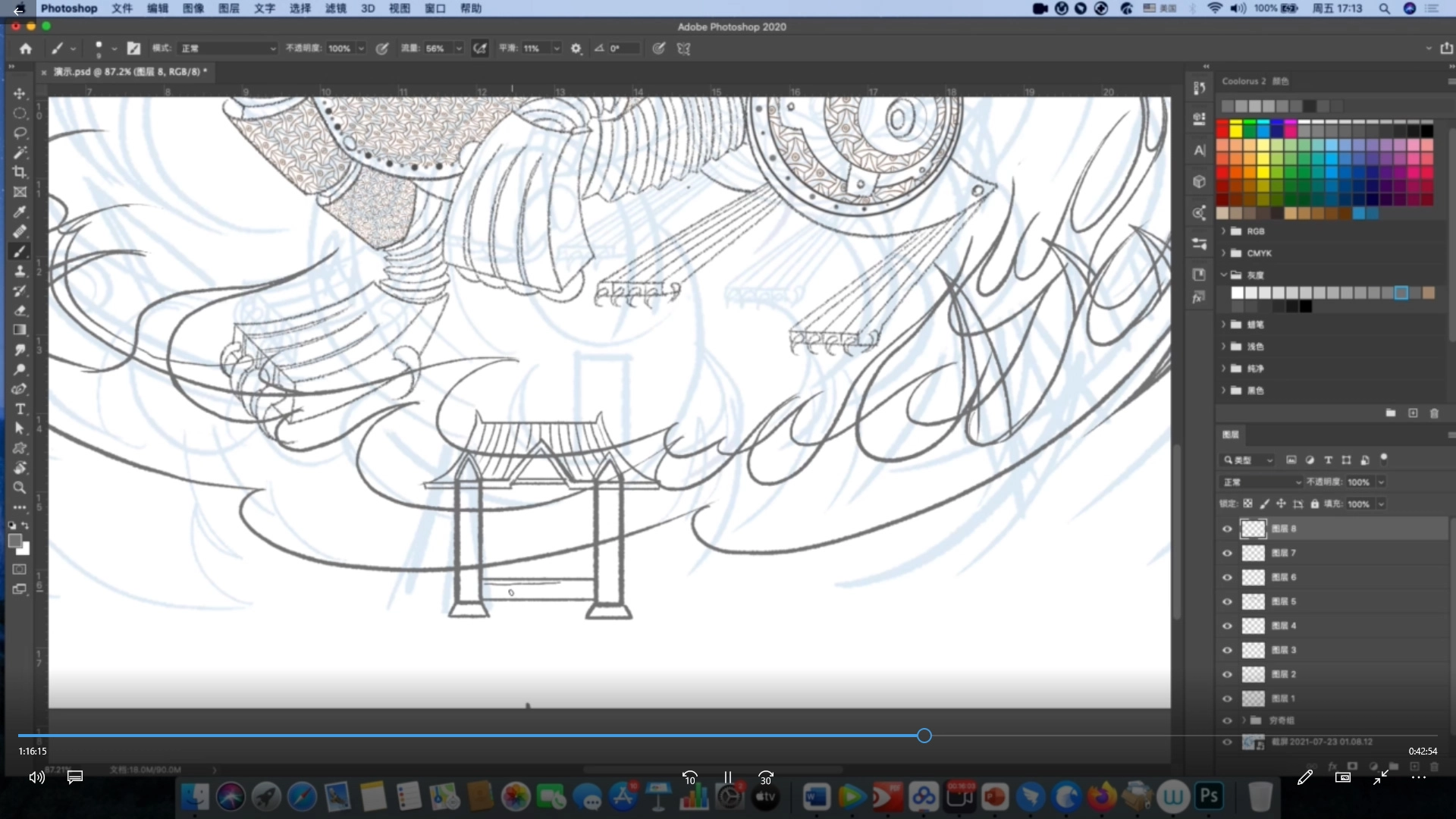Select the Move tool
This screenshot has height=819, width=1456.
click(x=20, y=93)
